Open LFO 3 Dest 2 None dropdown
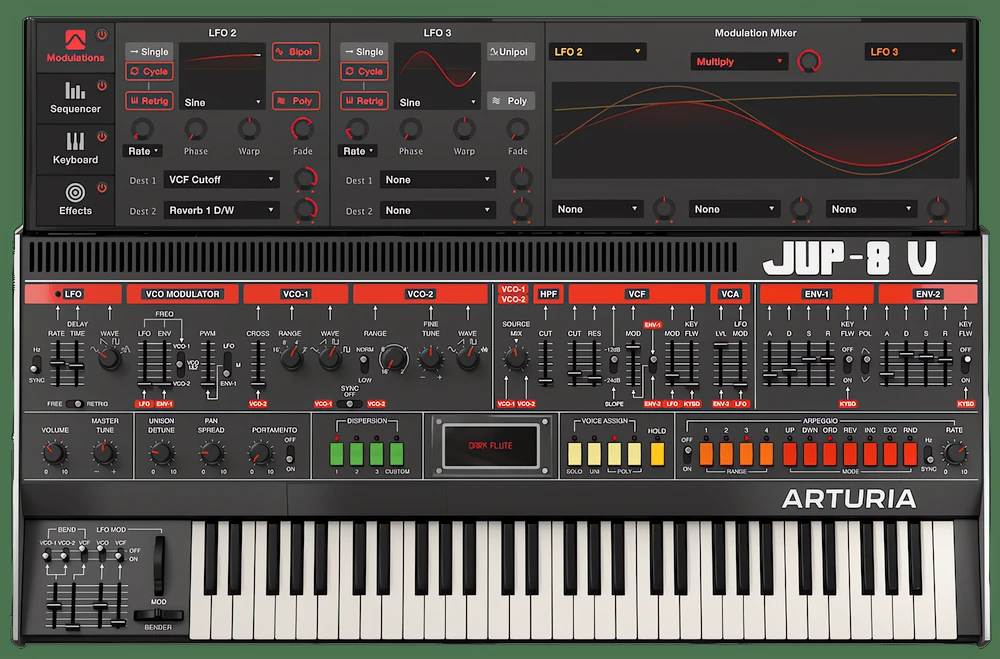Screen dimensions: 1000x659 pos(438,211)
